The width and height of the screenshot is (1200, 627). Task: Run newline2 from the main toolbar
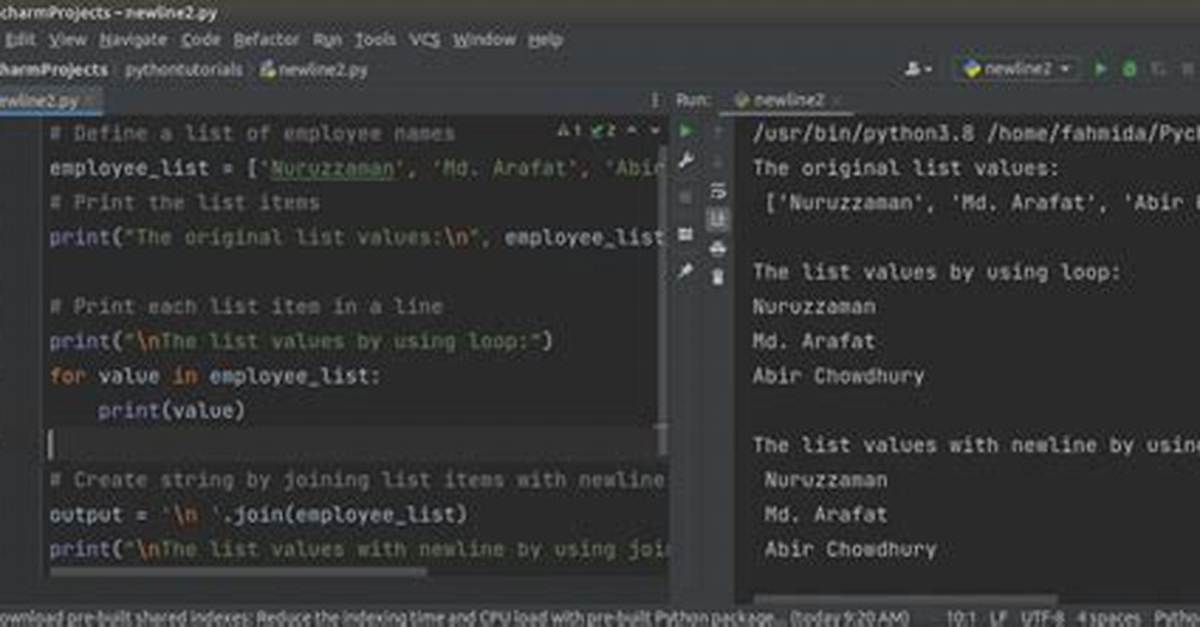(1101, 69)
